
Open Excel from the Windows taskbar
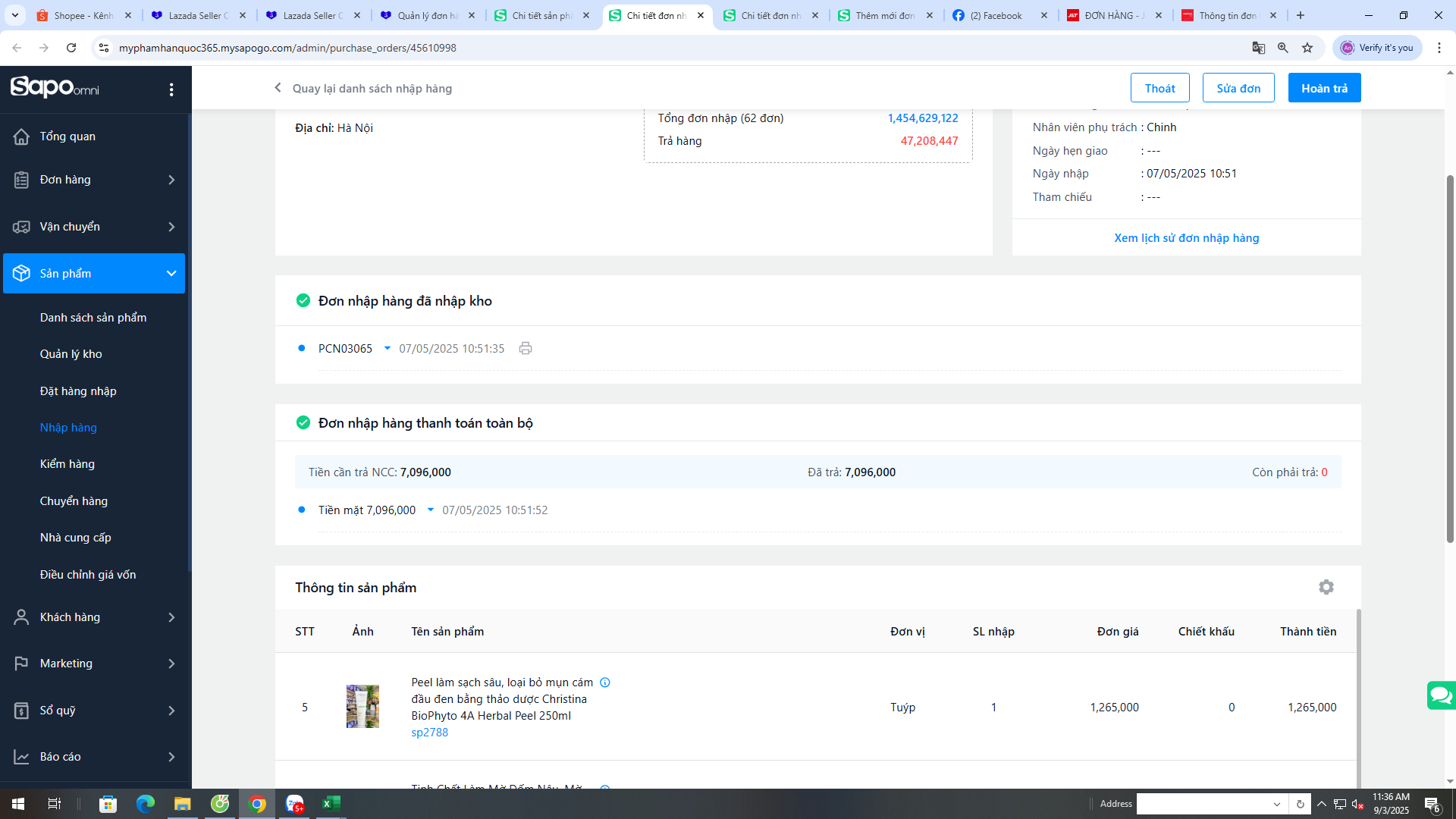[x=331, y=804]
